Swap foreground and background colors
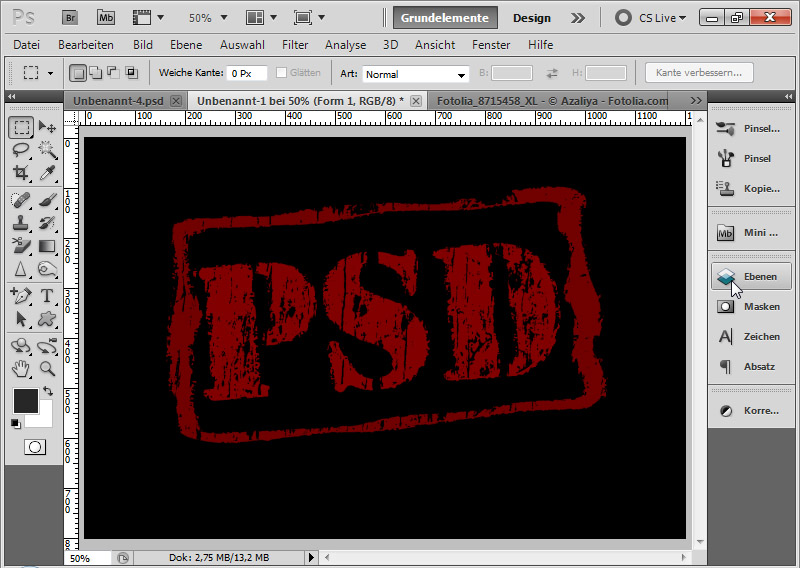The image size is (800, 568). [48, 391]
